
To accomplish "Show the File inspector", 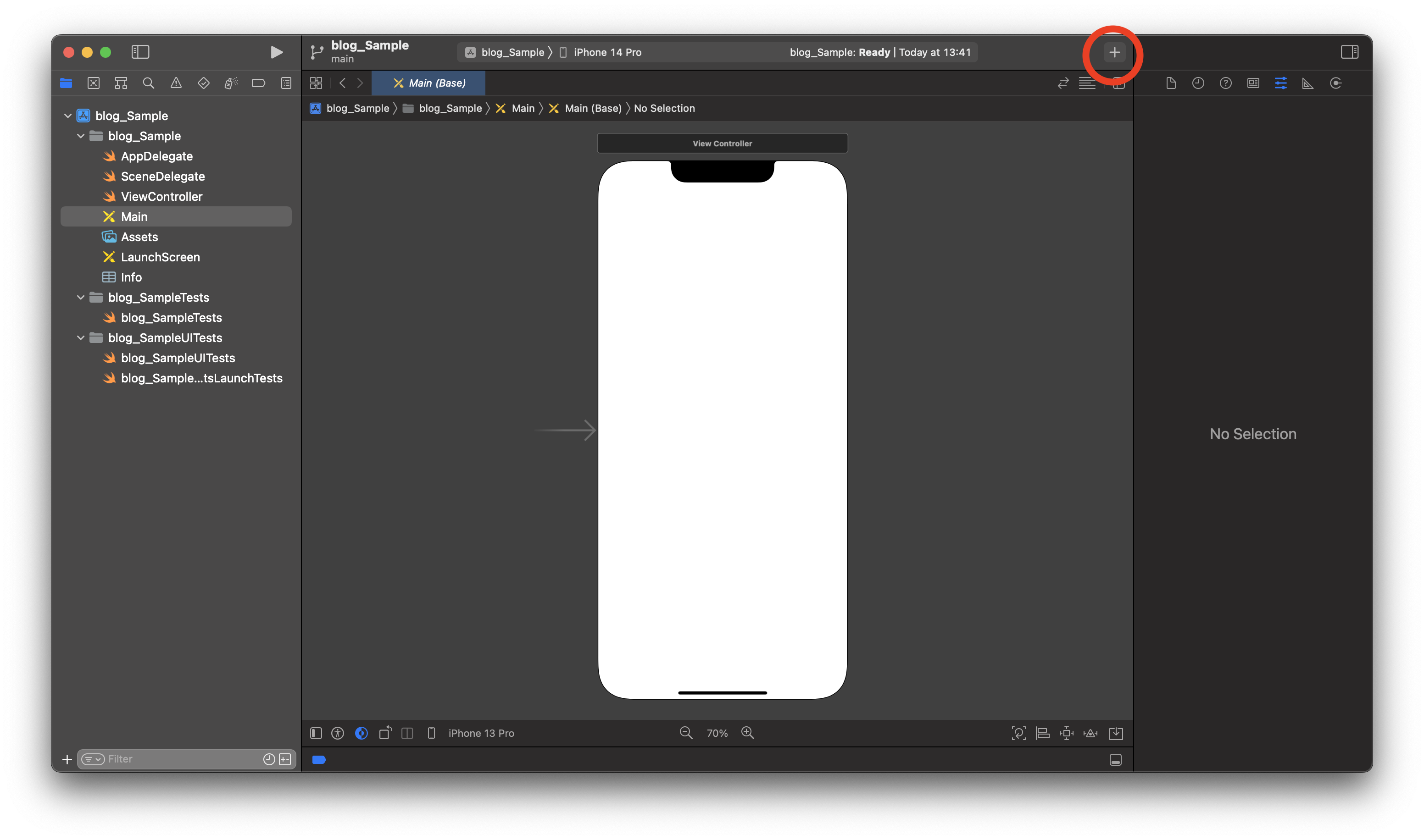I will (x=1171, y=83).
